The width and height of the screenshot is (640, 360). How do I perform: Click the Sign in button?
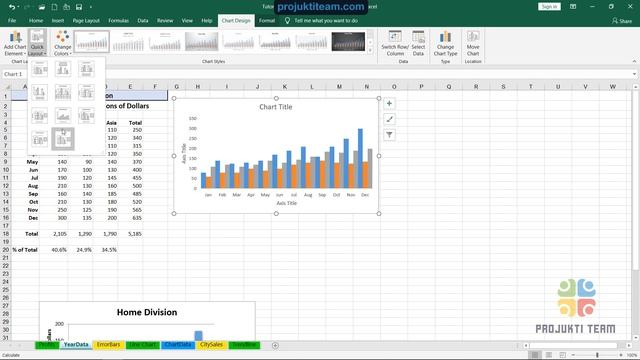549,7
